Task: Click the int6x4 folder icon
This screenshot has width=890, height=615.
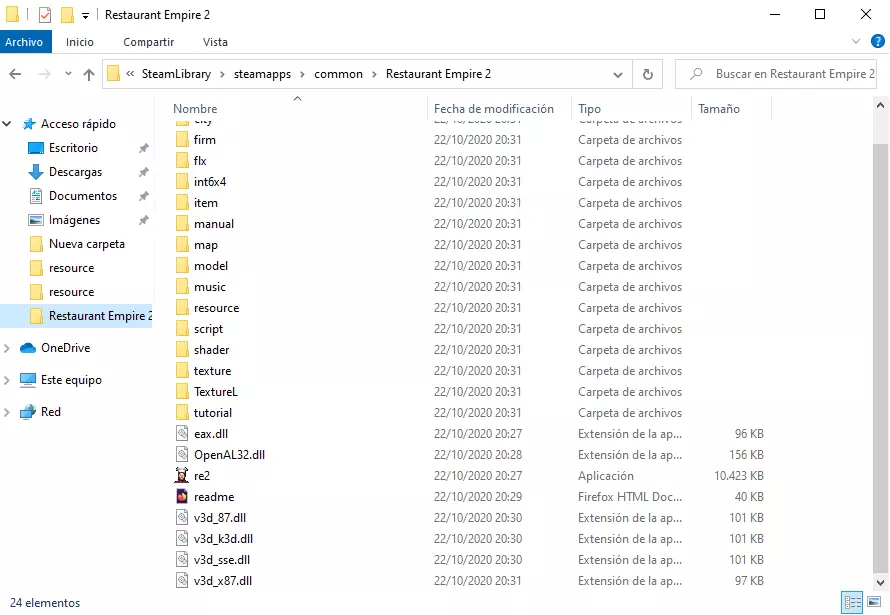Action: pyautogui.click(x=182, y=182)
